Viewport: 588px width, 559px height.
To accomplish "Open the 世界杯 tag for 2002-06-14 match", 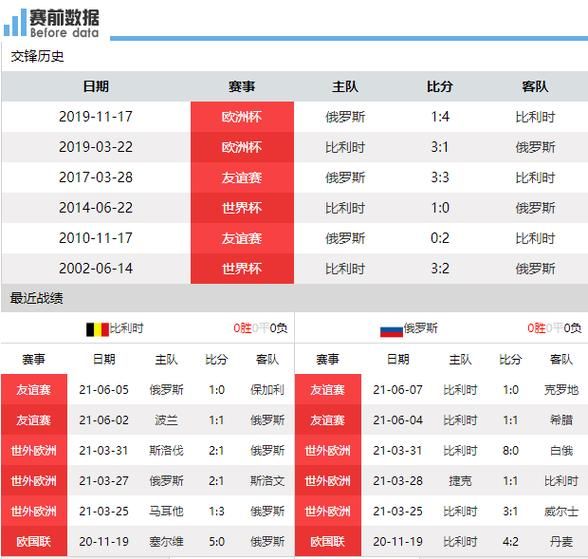I will pos(242,268).
